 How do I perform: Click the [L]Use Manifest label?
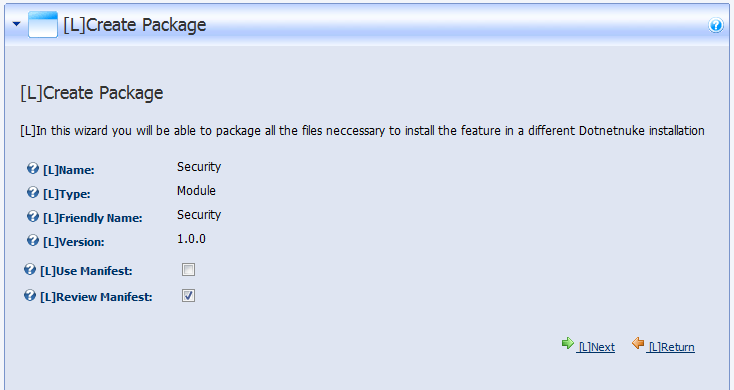(x=86, y=271)
